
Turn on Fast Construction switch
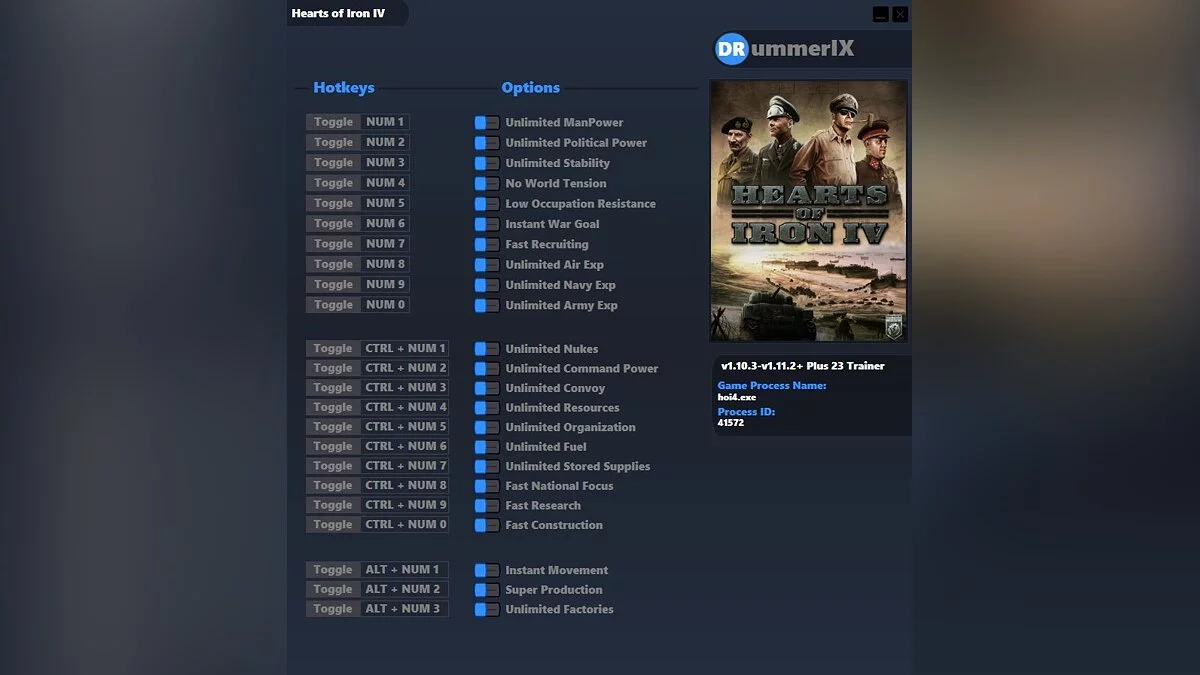click(487, 525)
